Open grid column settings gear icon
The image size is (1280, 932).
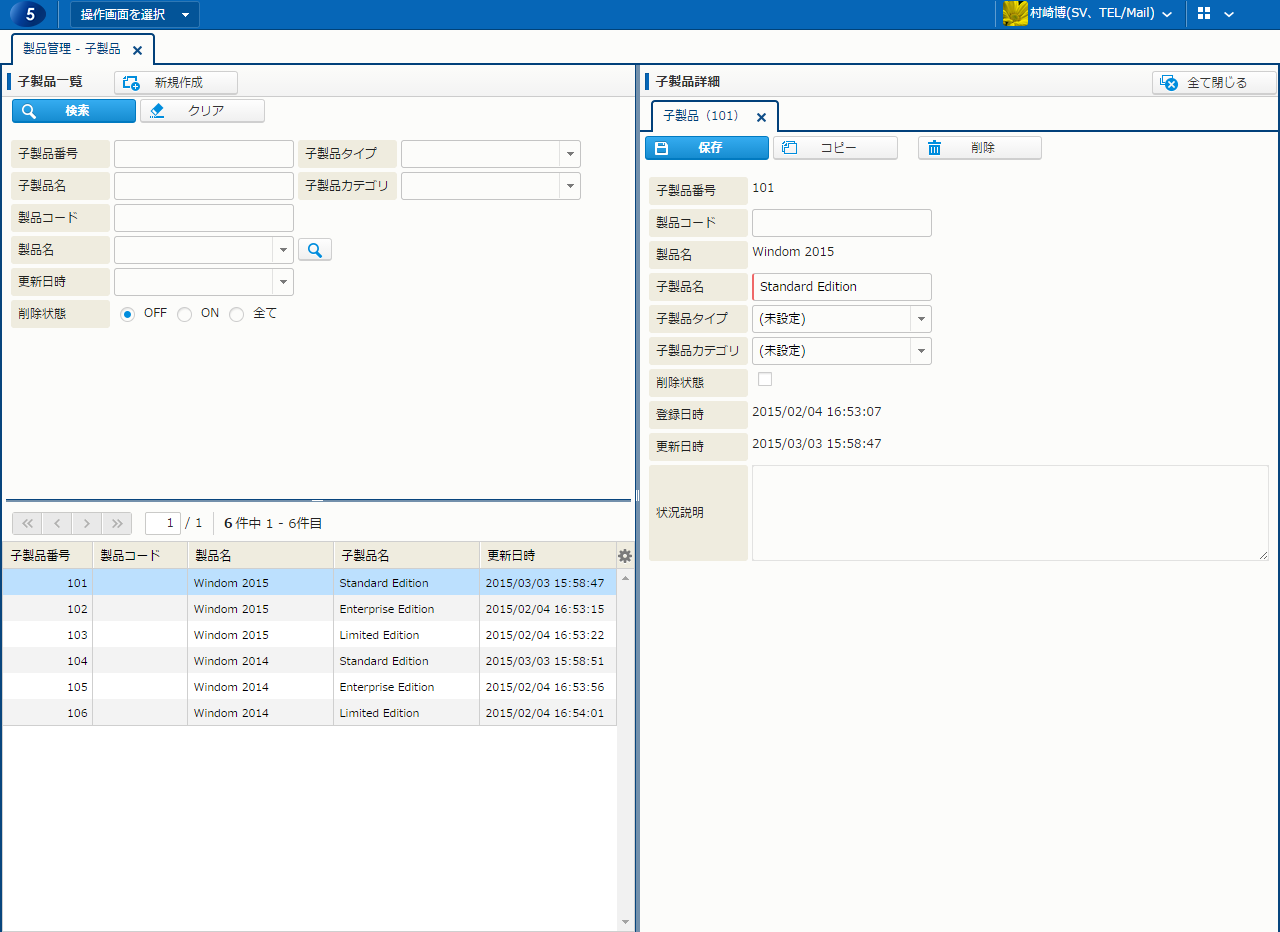tap(625, 556)
